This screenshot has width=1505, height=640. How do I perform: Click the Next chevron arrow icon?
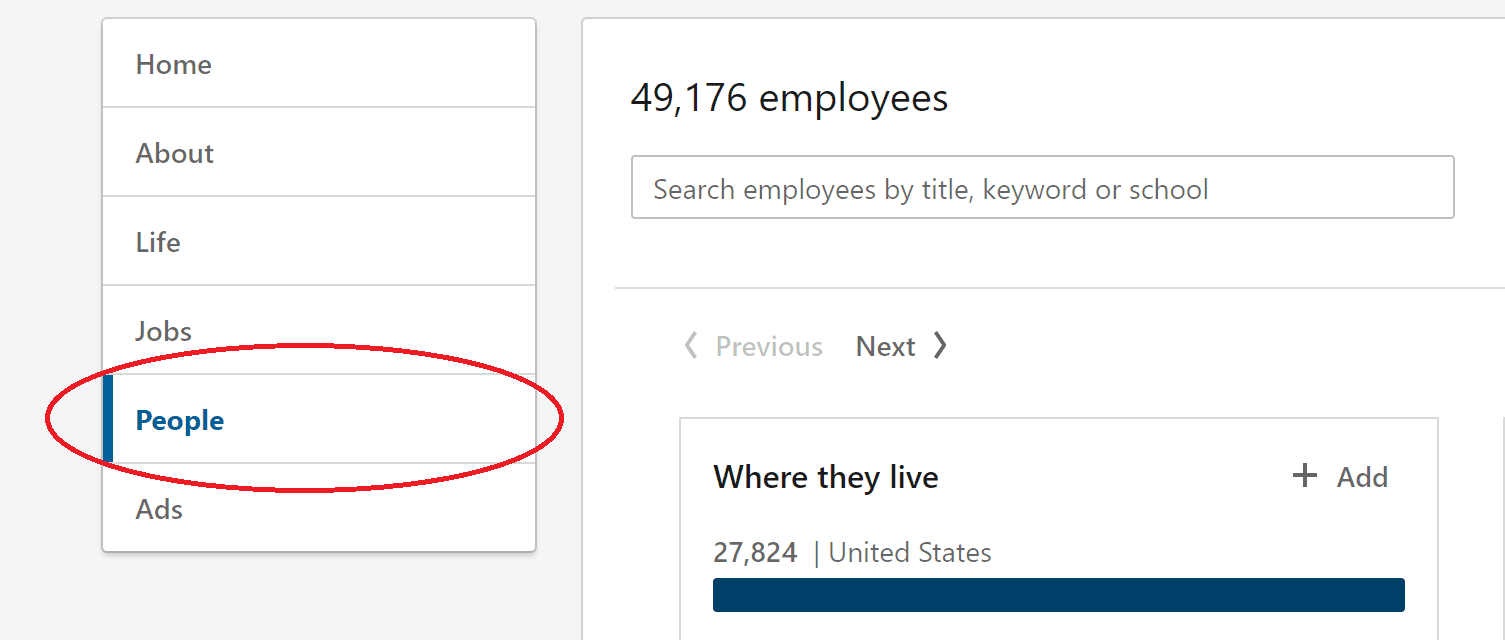click(939, 345)
